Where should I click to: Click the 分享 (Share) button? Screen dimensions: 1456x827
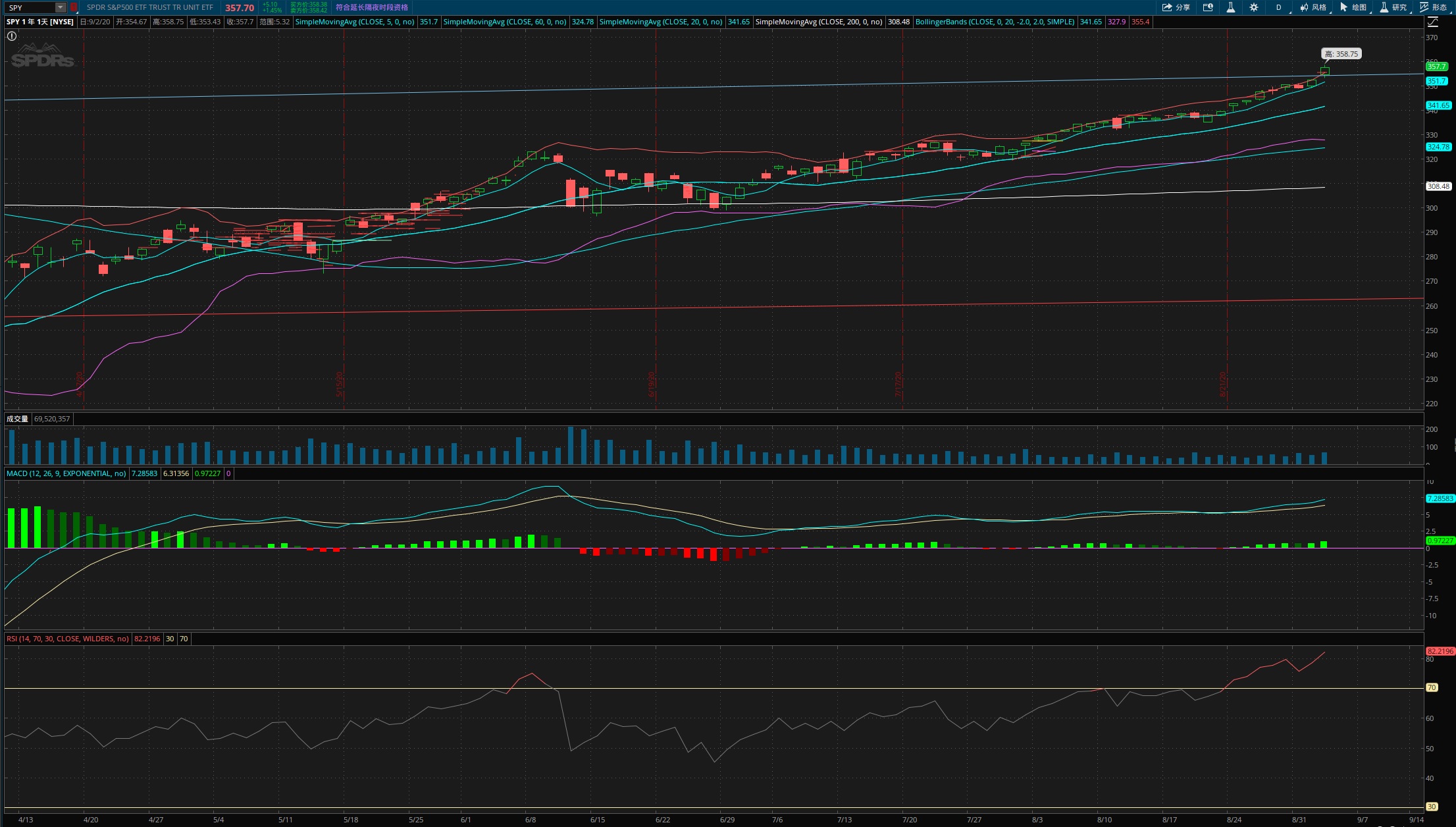tap(1176, 7)
